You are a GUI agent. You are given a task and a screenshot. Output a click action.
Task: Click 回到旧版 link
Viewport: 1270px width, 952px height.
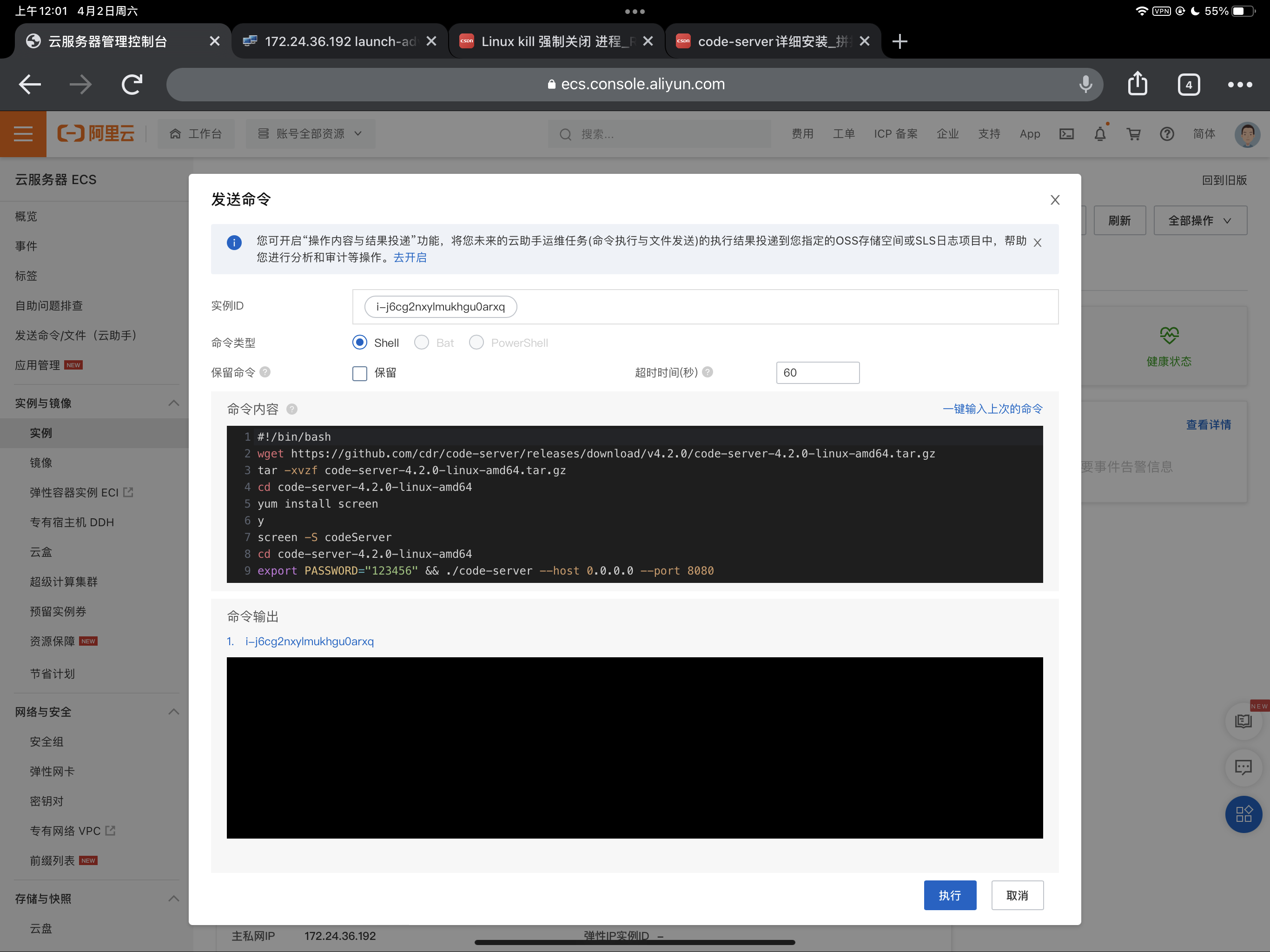(x=1224, y=180)
